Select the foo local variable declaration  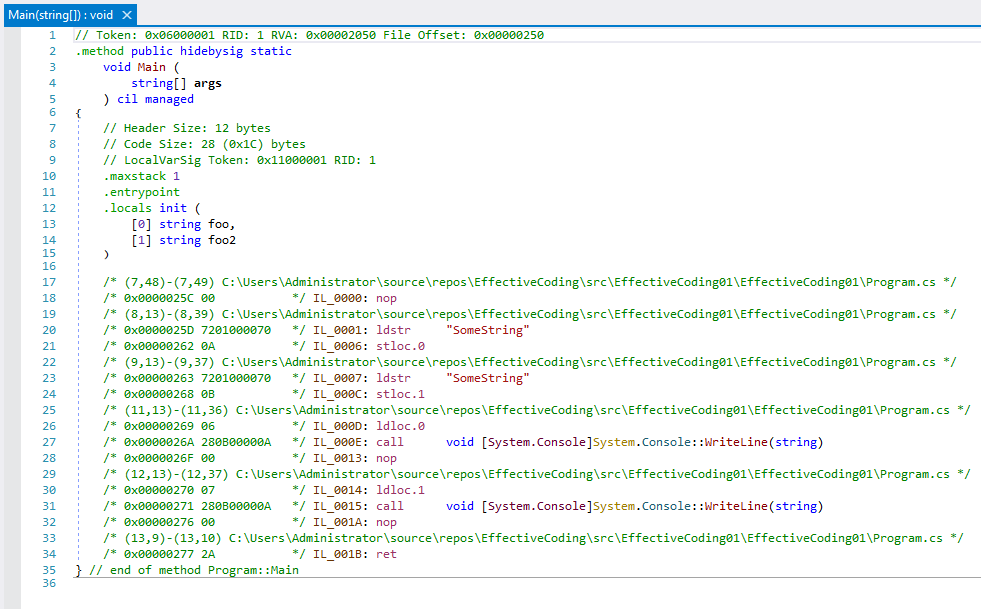coord(221,224)
